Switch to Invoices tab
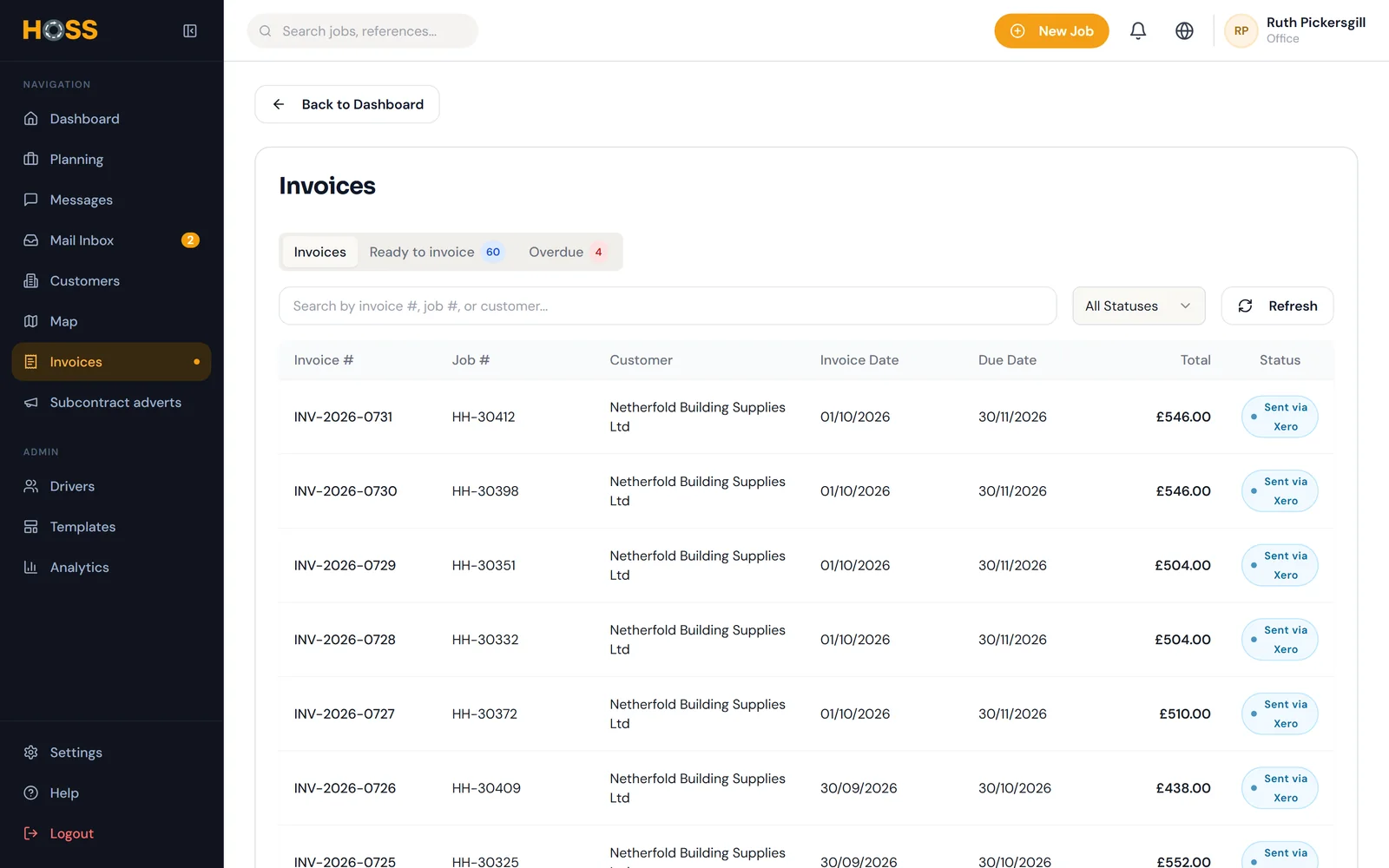 point(319,253)
